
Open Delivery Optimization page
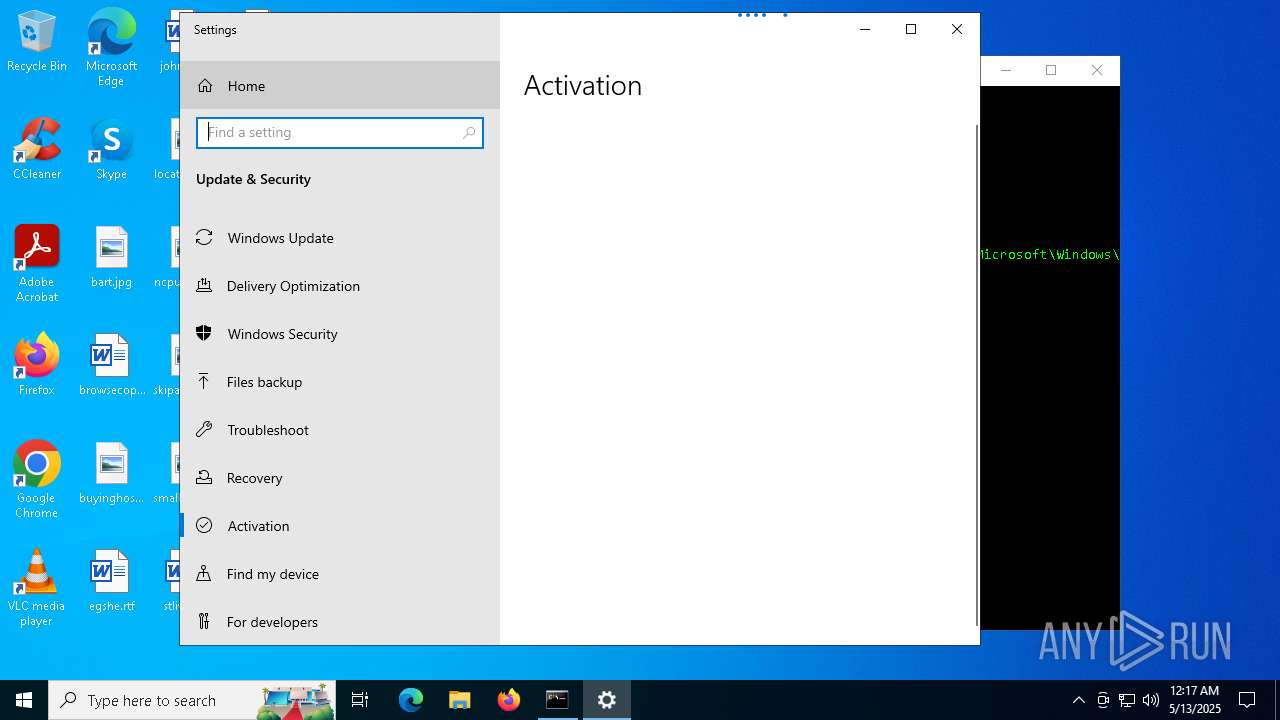point(340,286)
